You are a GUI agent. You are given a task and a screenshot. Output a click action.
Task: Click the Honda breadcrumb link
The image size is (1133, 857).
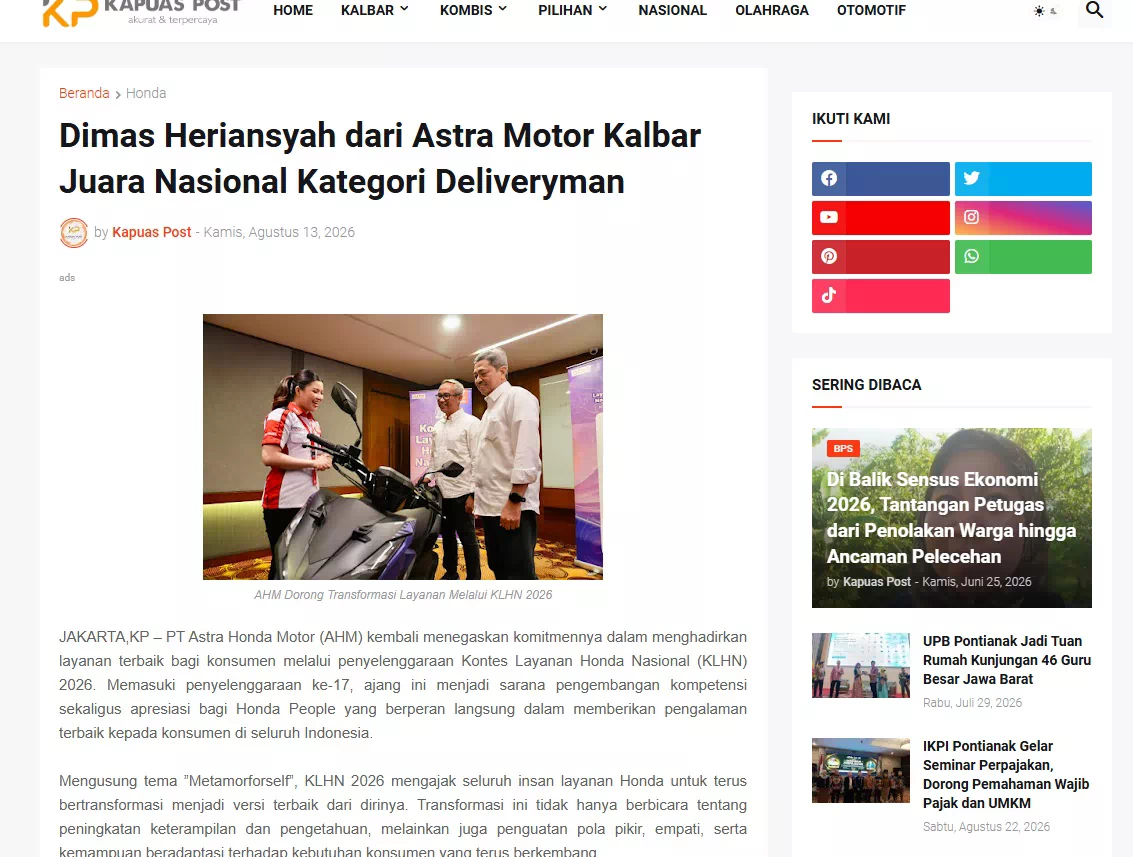click(146, 93)
